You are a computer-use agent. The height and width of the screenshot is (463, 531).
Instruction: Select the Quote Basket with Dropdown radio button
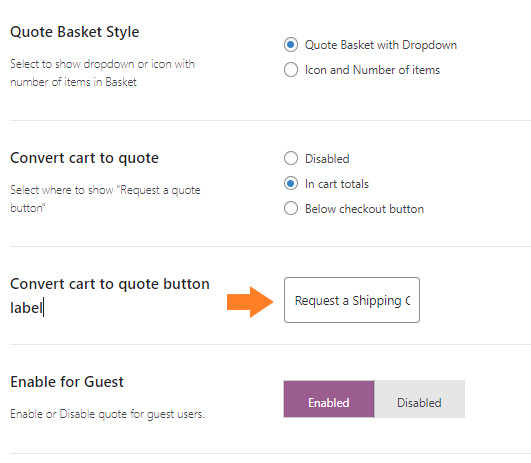pos(291,45)
